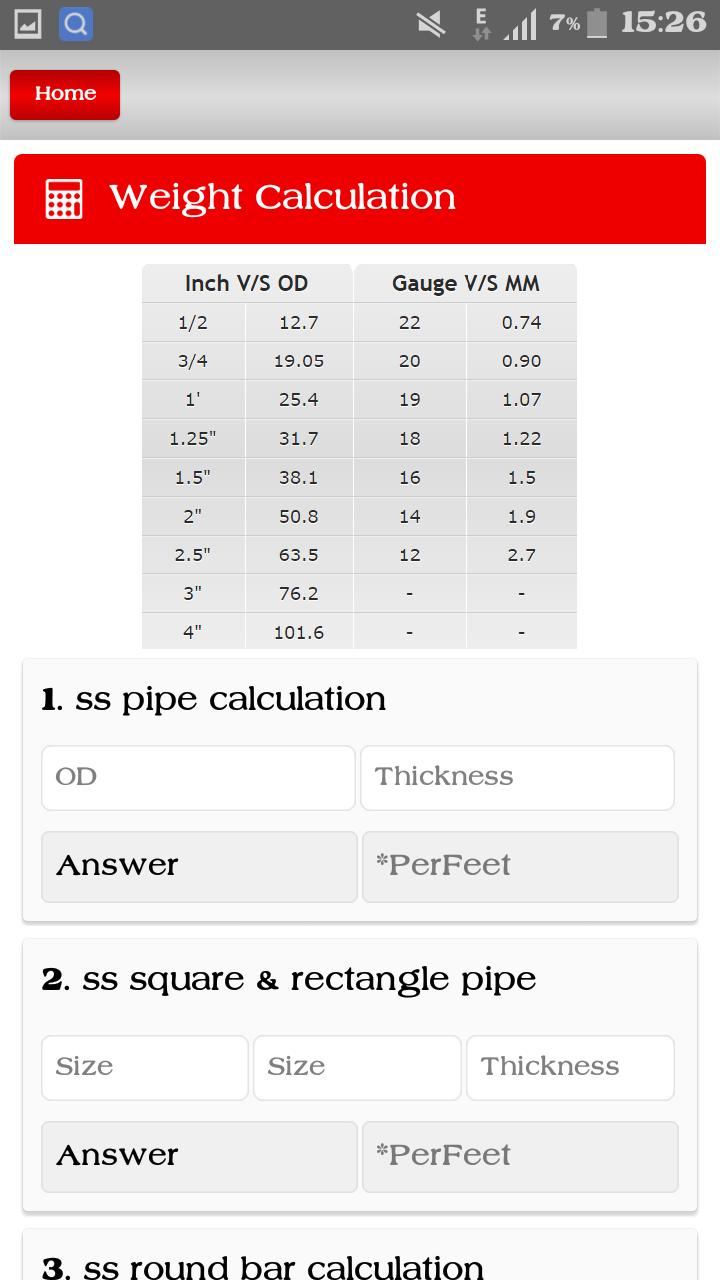Select the ss pipe *PerFeet result field
Viewport: 720px width, 1280px height.
click(520, 866)
